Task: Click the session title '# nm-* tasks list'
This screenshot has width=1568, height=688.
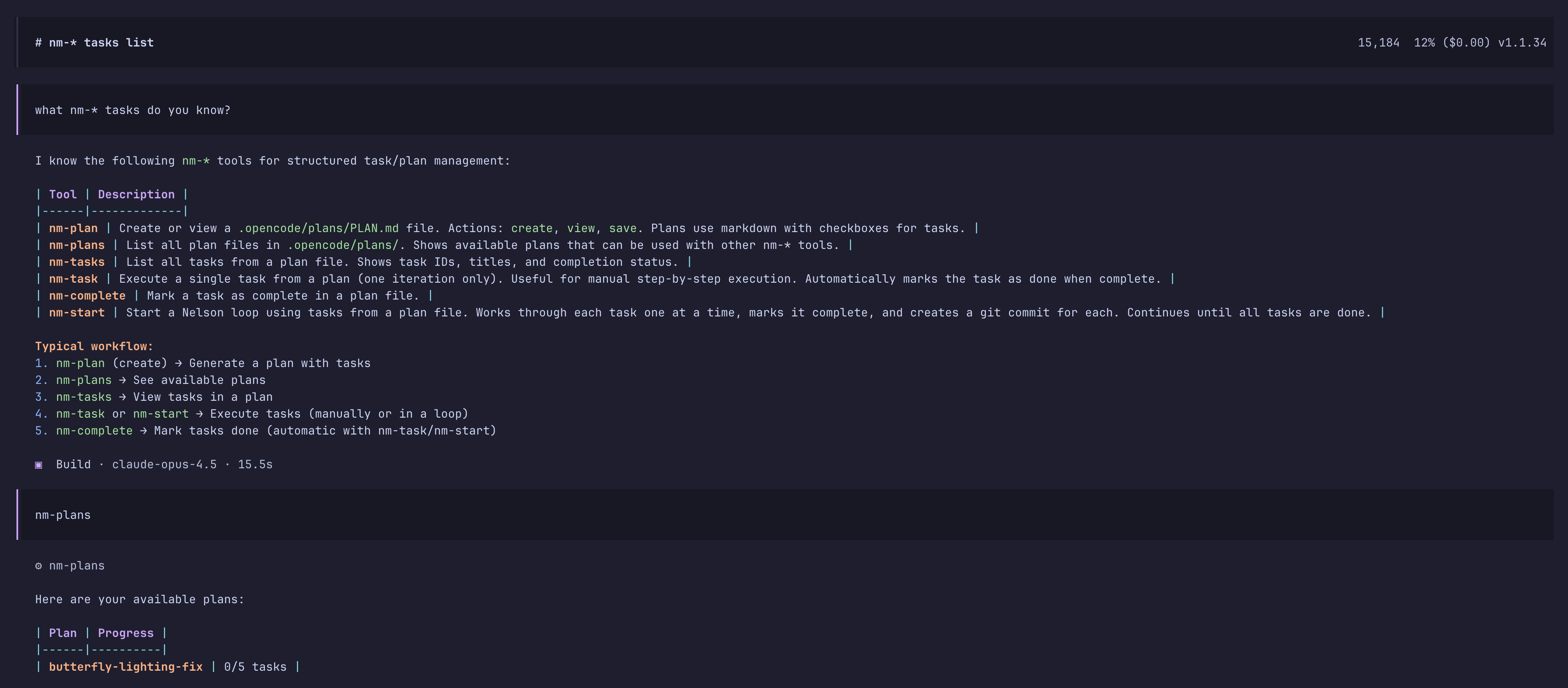Action: 94,42
